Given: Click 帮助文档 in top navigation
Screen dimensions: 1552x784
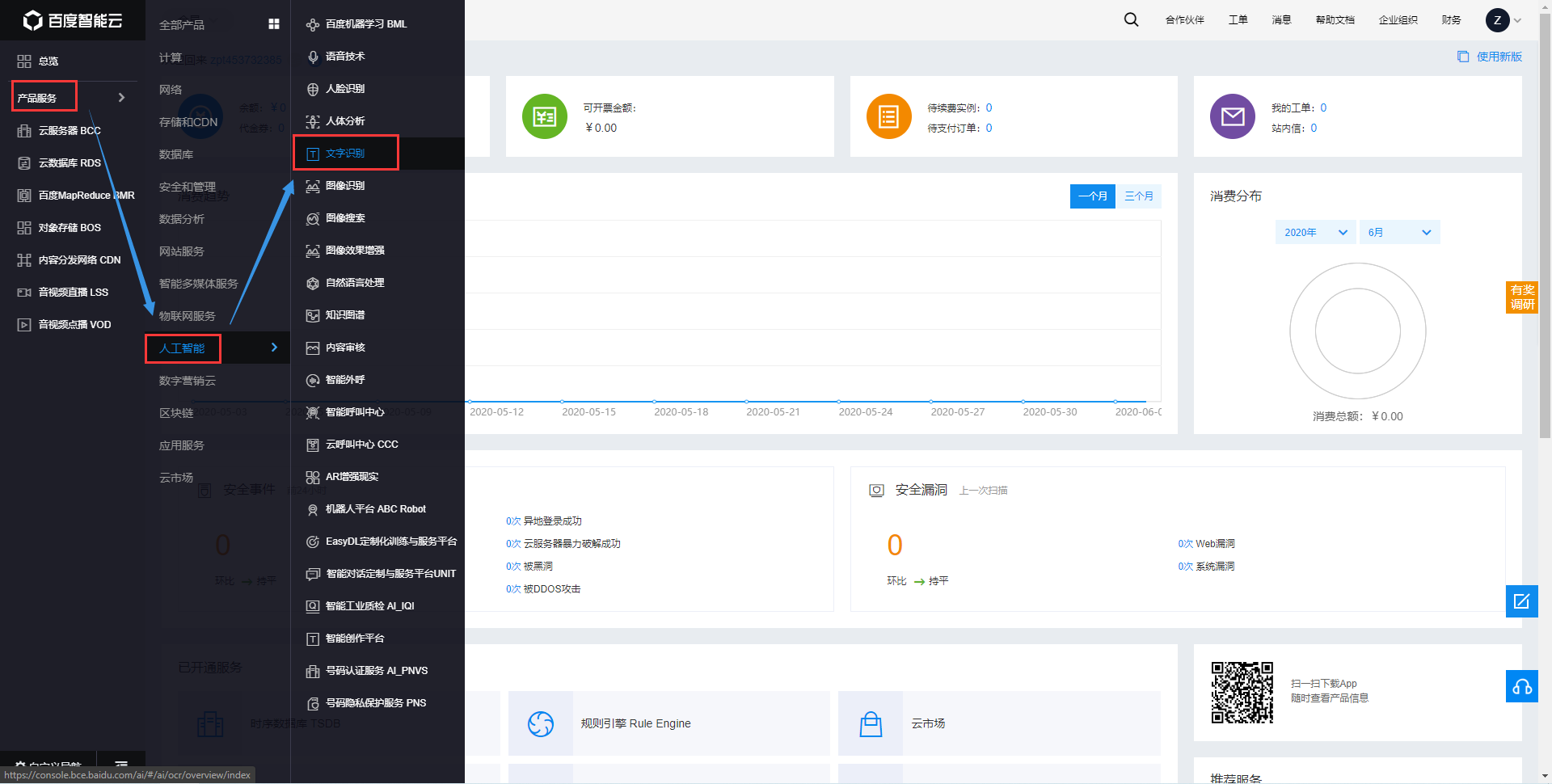Looking at the screenshot, I should tap(1335, 20).
